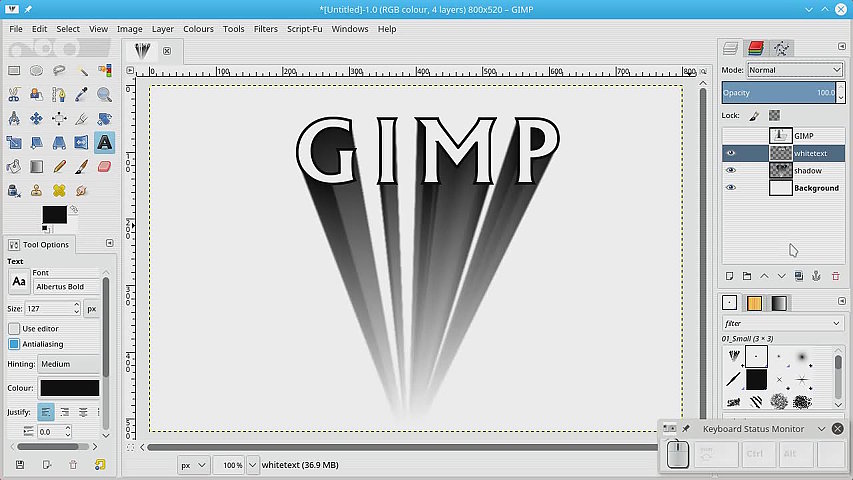Select the Colour Picker eyedropper tool

point(82,94)
